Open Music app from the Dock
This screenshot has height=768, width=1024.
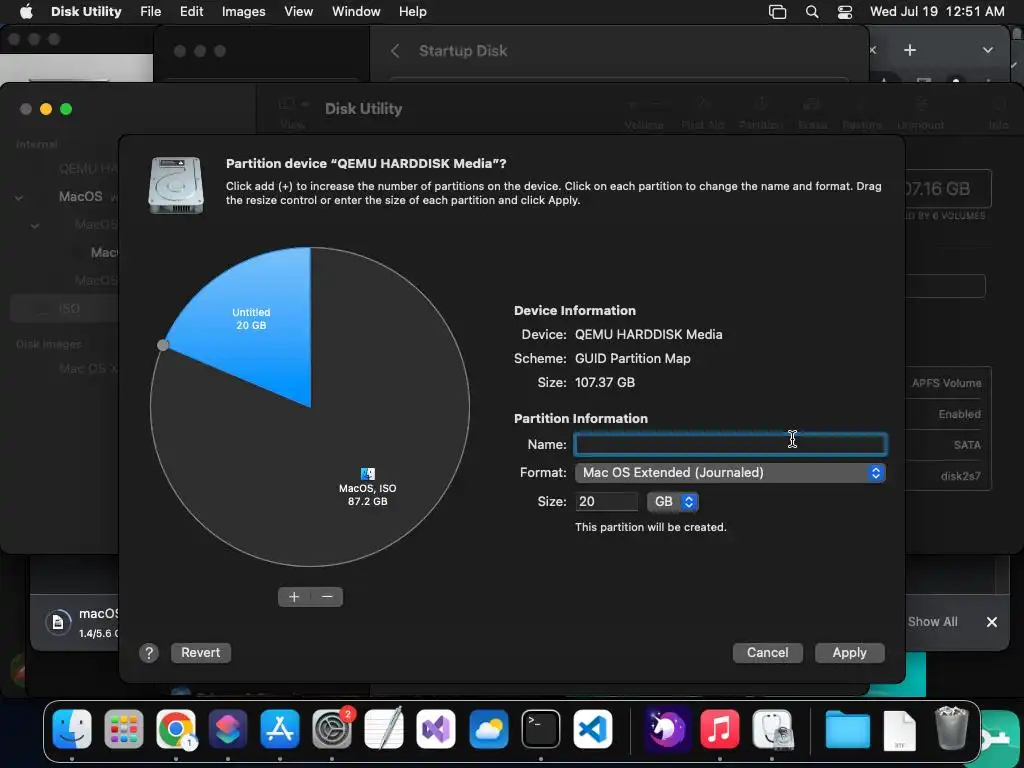719,729
